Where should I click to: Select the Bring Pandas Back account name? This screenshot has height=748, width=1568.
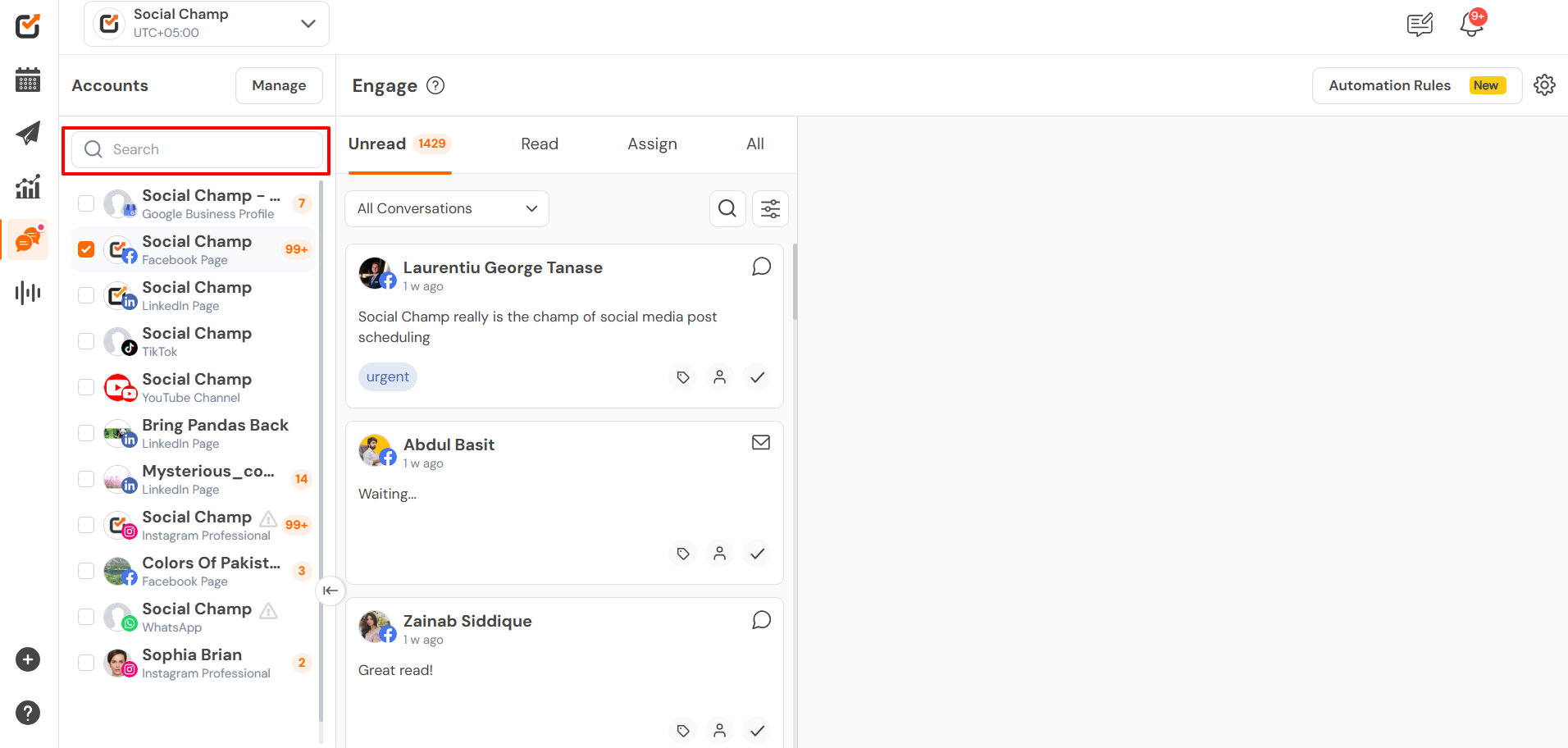click(x=215, y=425)
